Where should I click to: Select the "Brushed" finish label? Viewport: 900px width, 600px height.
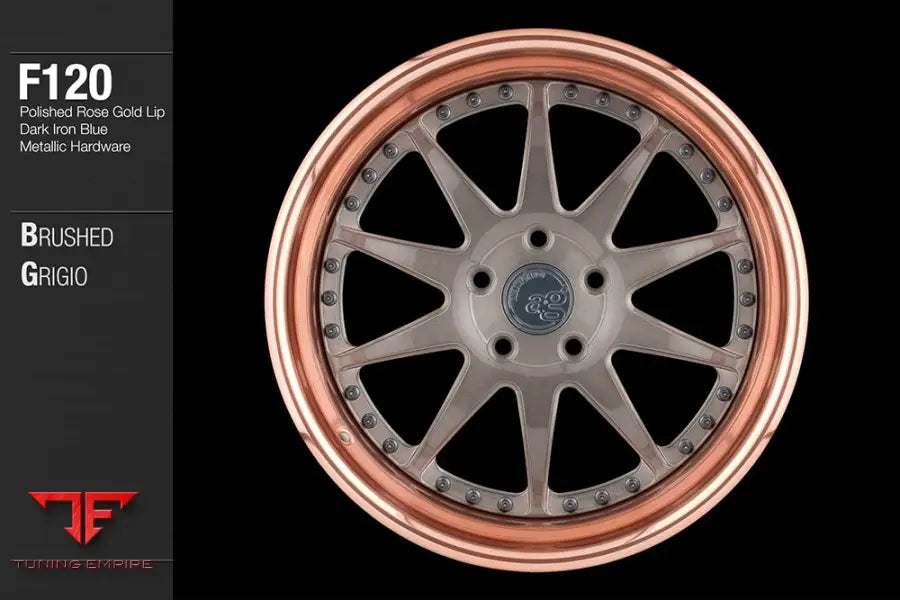67,237
